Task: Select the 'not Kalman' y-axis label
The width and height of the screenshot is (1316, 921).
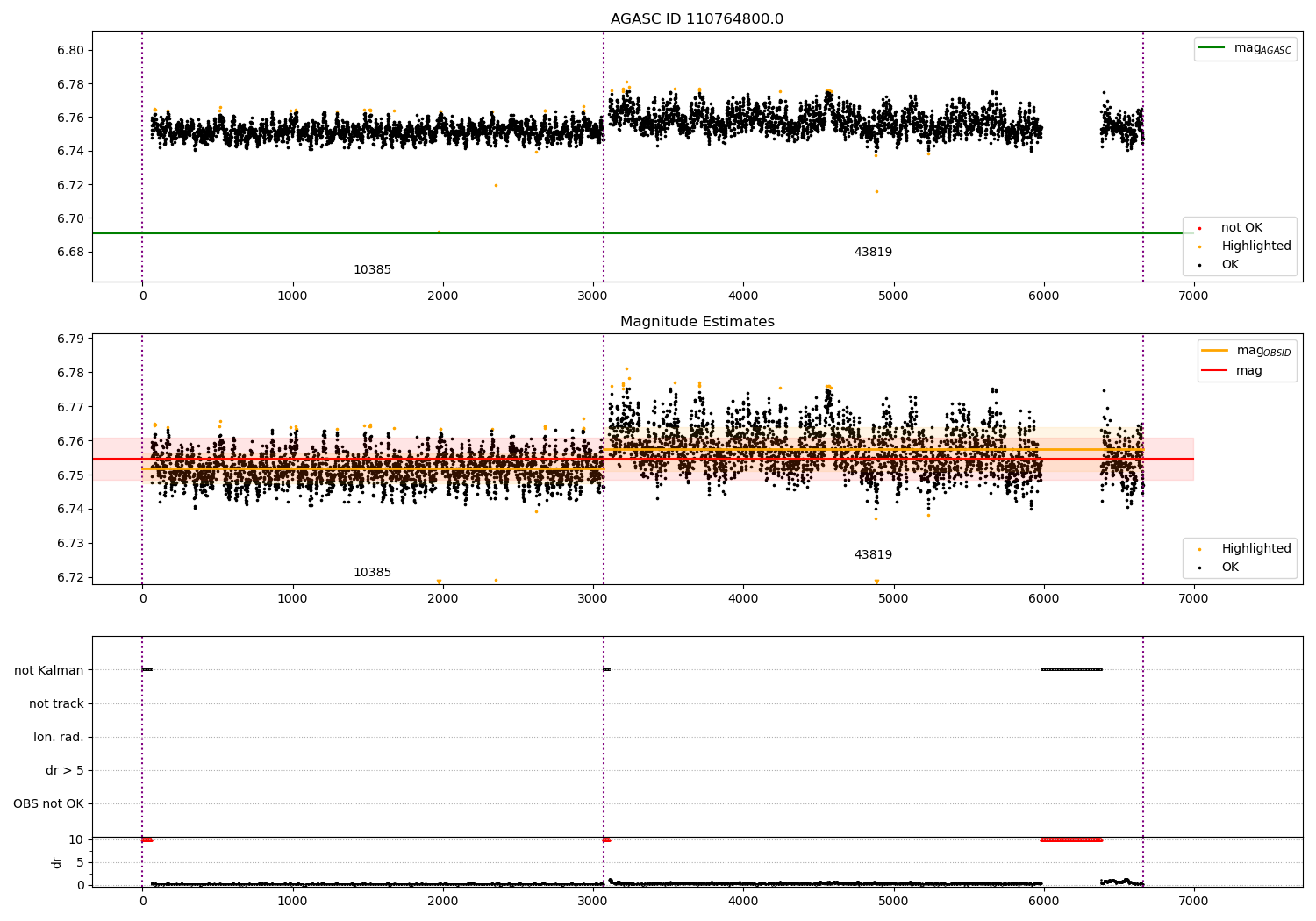Action: (49, 670)
